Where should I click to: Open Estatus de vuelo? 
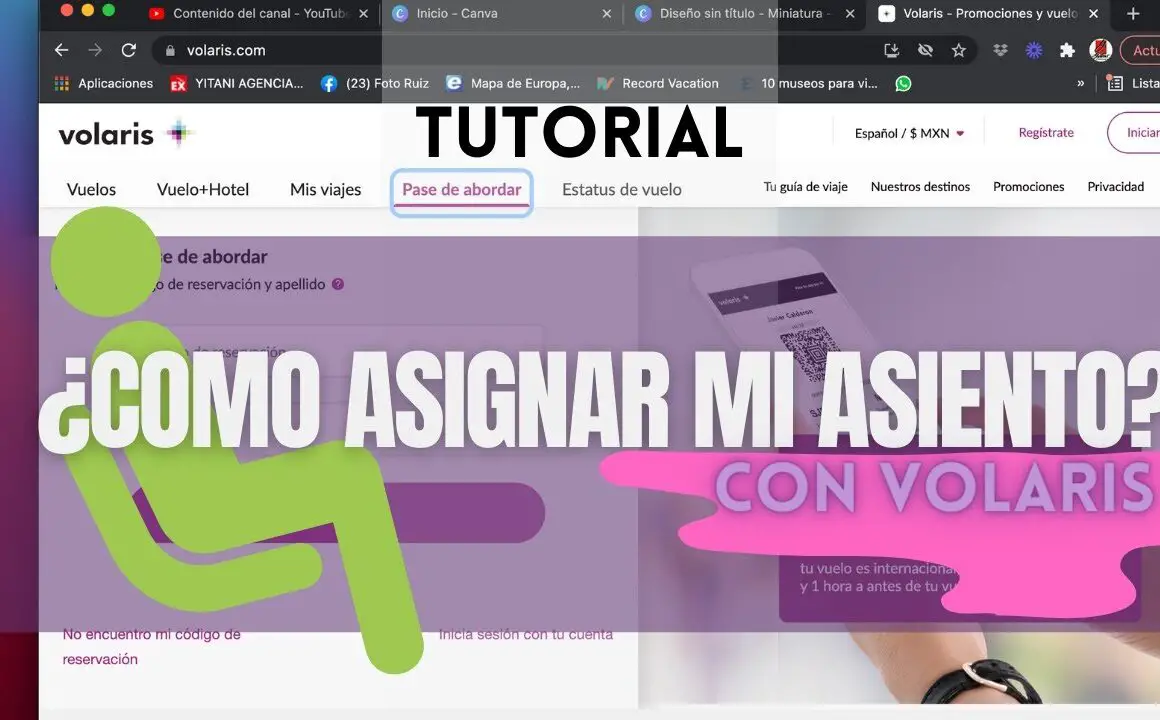pos(621,189)
